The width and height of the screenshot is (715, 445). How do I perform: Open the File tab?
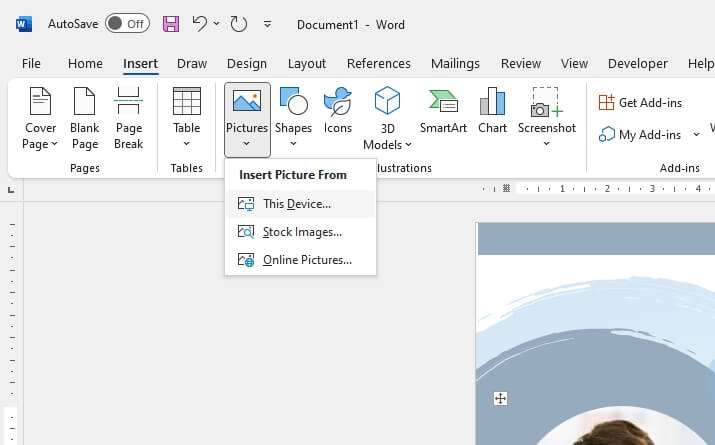click(x=31, y=63)
